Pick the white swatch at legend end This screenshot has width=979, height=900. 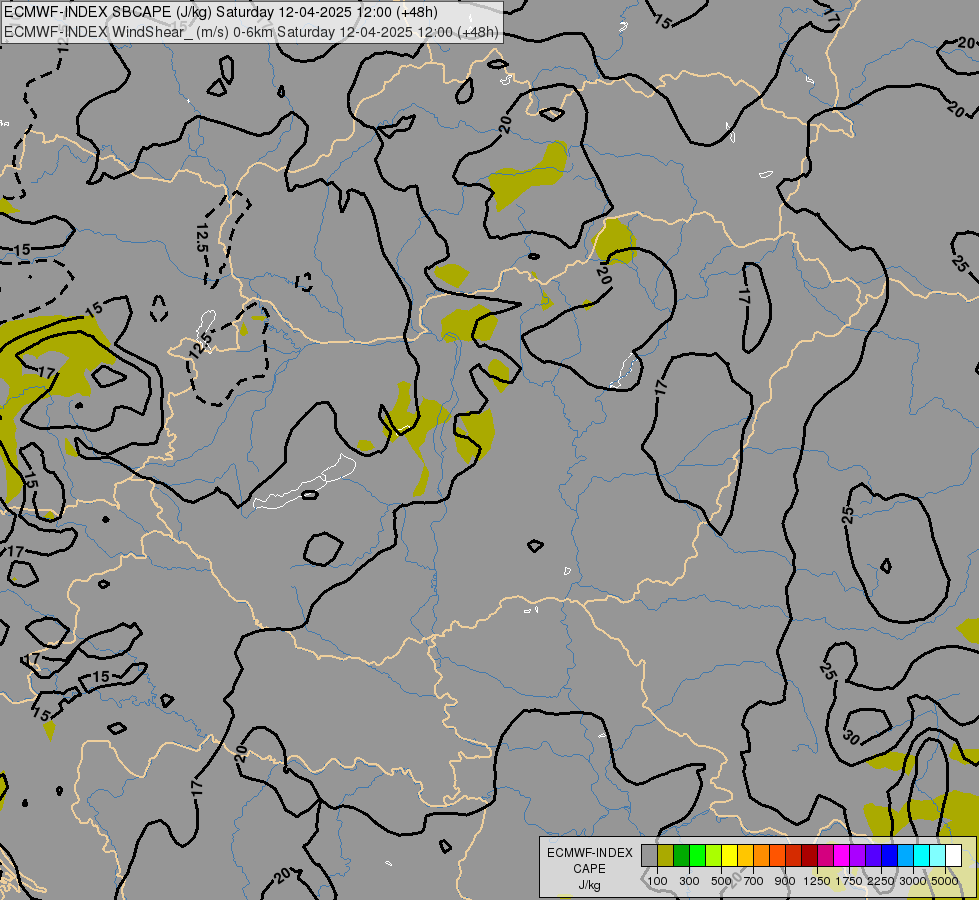[954, 856]
